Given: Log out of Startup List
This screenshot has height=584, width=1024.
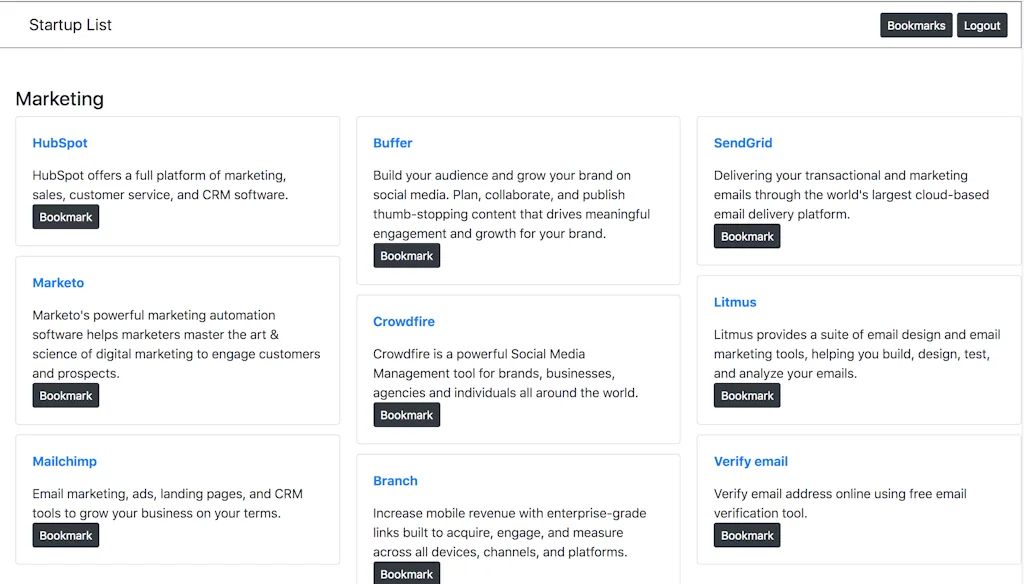Looking at the screenshot, I should point(981,24).
